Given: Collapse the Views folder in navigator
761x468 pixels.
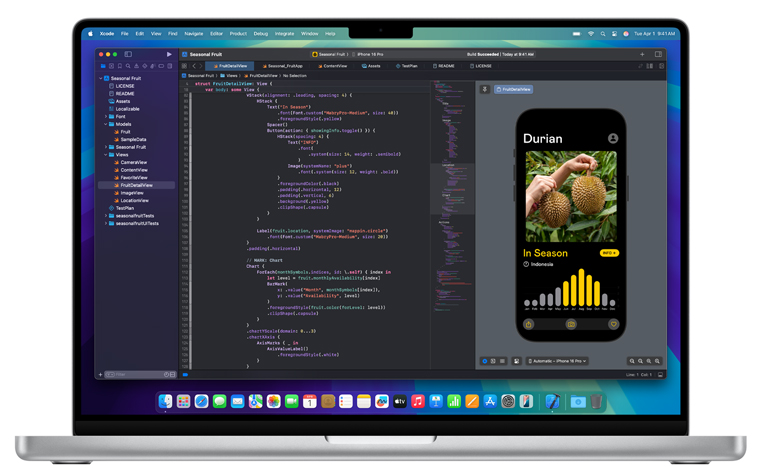Looking at the screenshot, I should (x=107, y=155).
